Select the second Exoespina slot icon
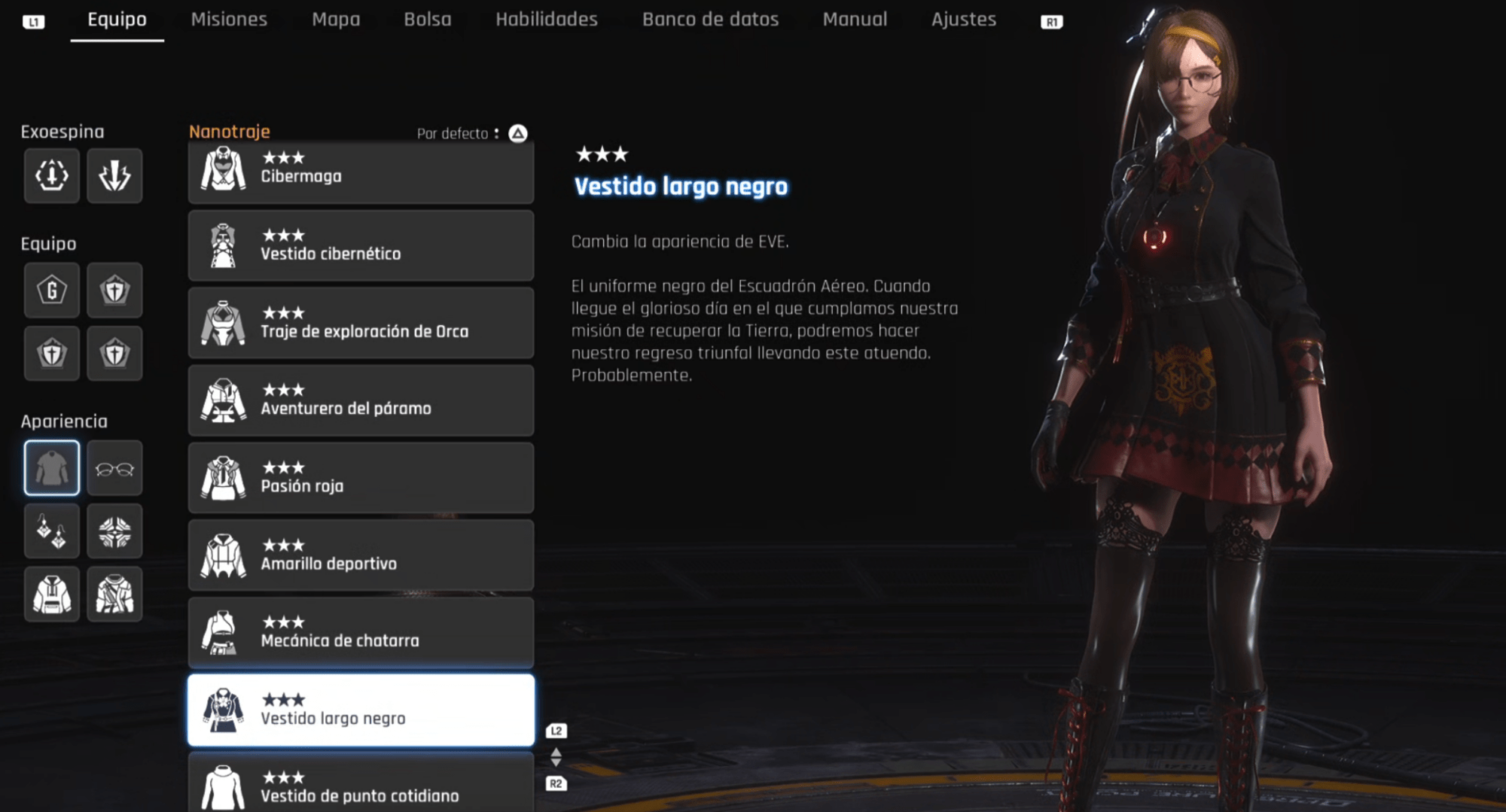Image resolution: width=1506 pixels, height=812 pixels. [114, 176]
